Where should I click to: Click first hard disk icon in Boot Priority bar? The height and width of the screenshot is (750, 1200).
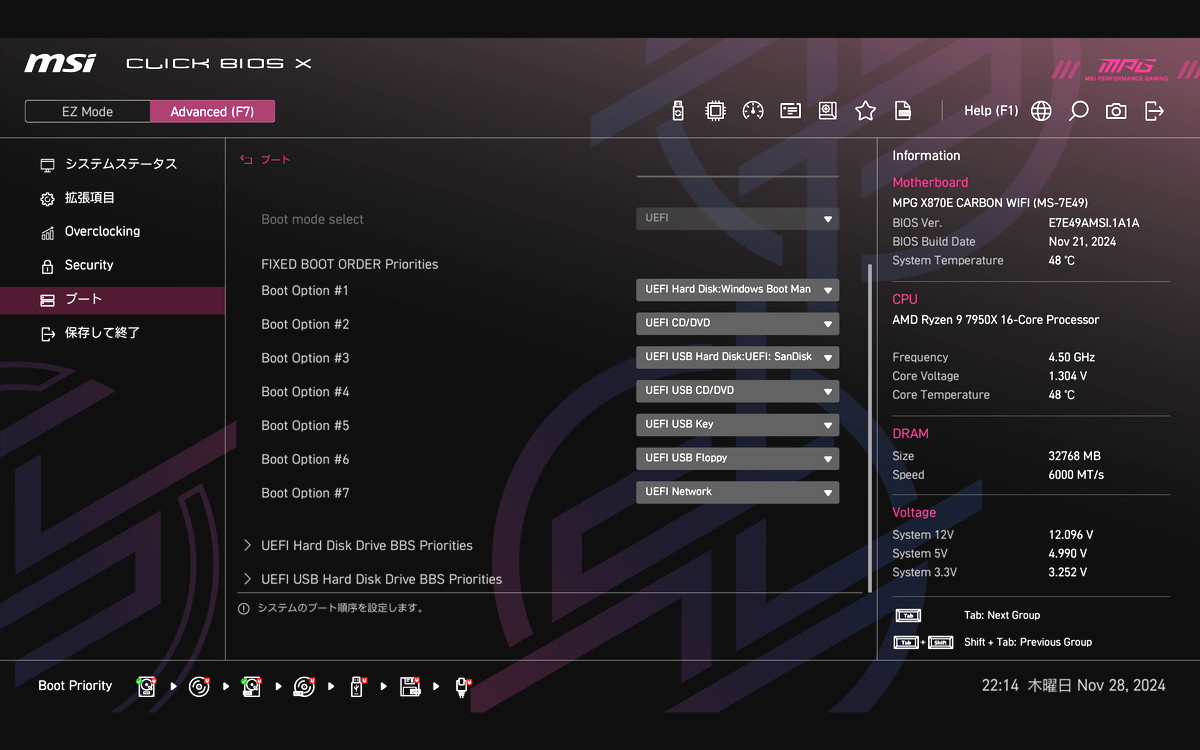[x=147, y=686]
